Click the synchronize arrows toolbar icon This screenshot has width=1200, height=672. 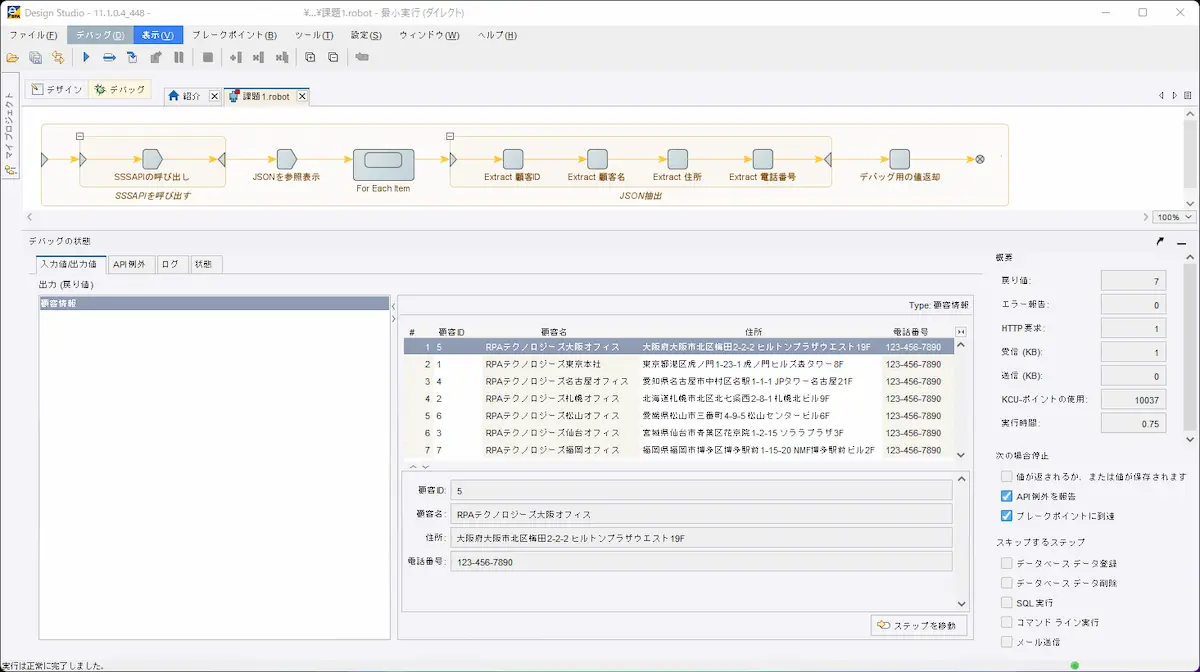pos(58,57)
